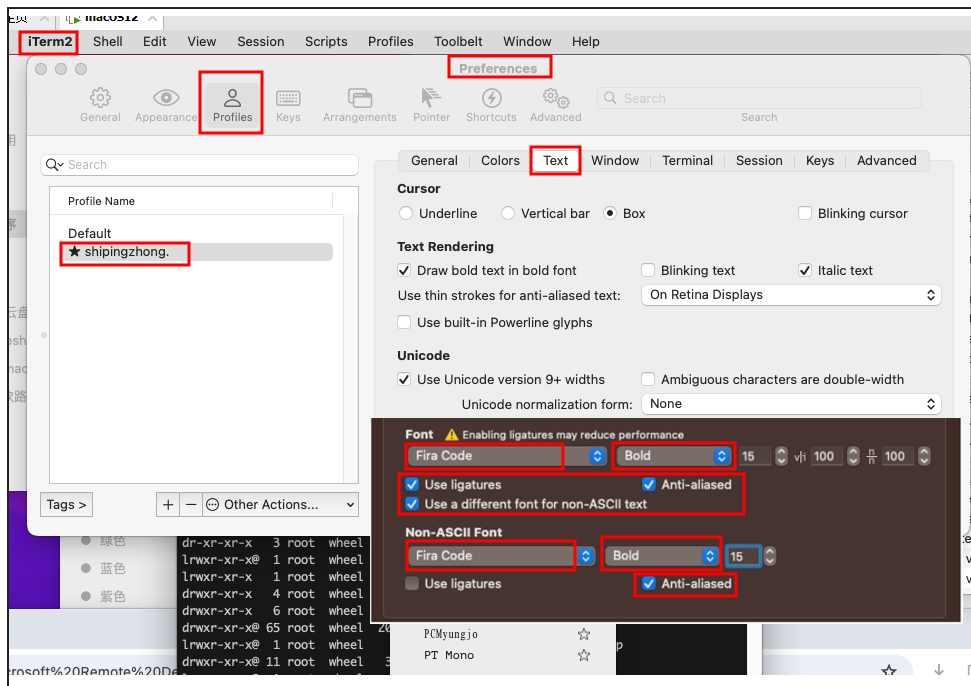Click the Non-ASCII font size stepper

point(770,556)
